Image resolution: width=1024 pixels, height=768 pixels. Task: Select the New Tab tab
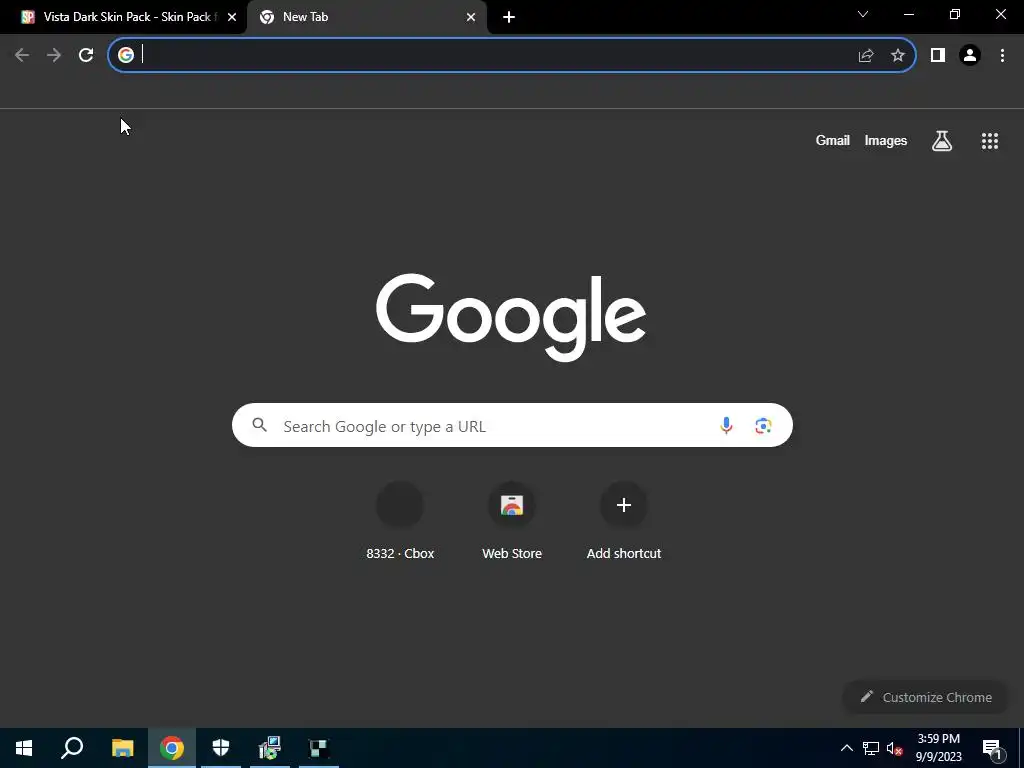click(x=366, y=17)
